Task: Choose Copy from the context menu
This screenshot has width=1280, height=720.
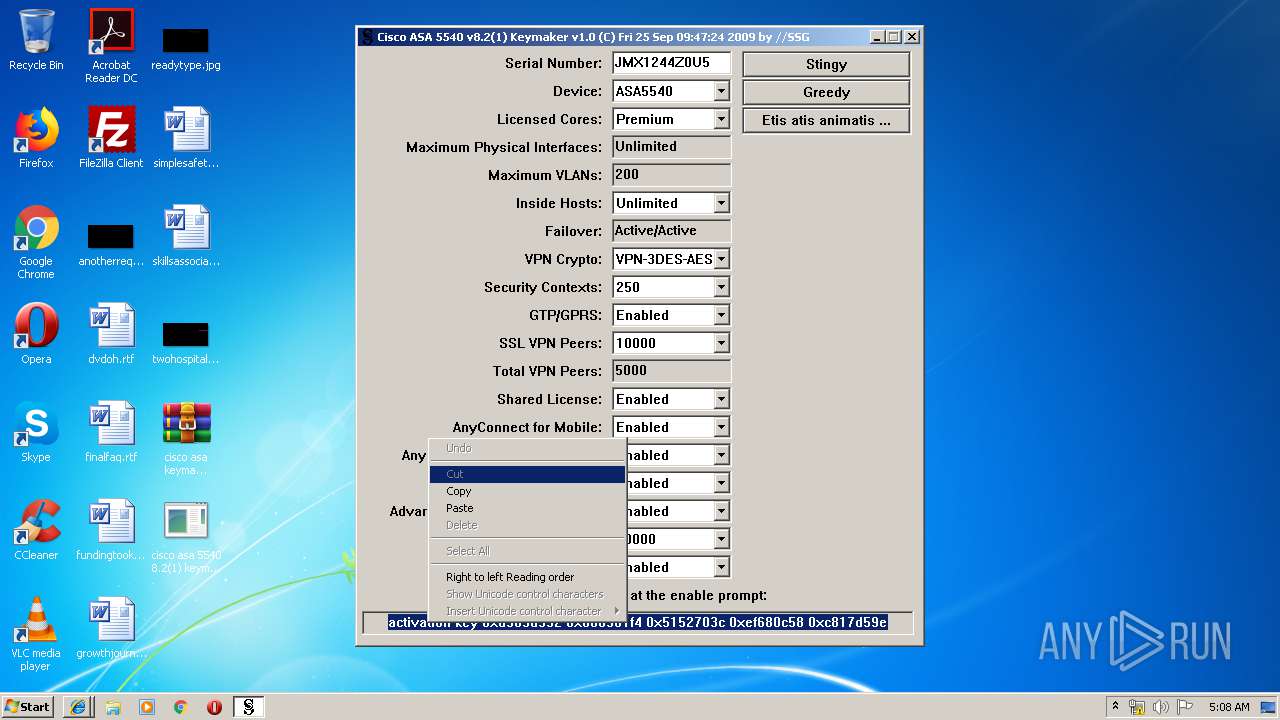Action: point(527,491)
